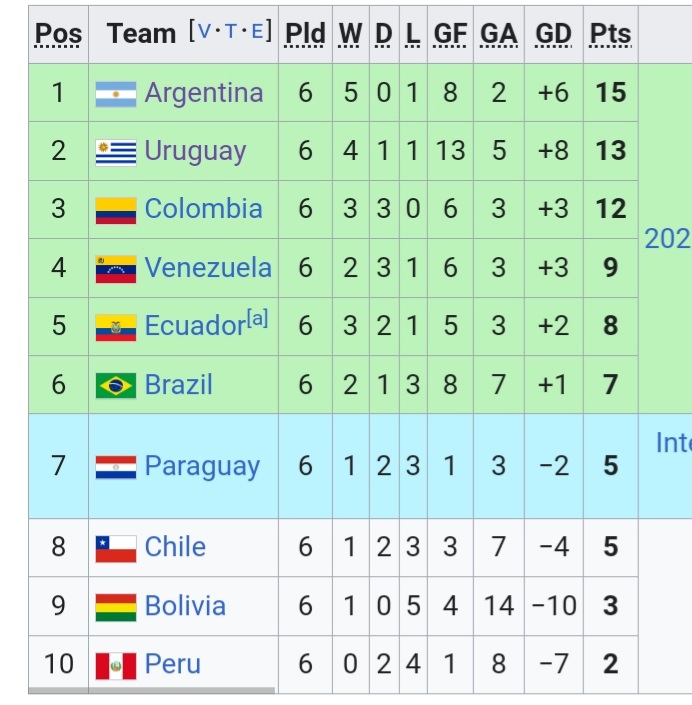The width and height of the screenshot is (692, 705).
Task: Follow the Venezuela team link
Action: [208, 268]
